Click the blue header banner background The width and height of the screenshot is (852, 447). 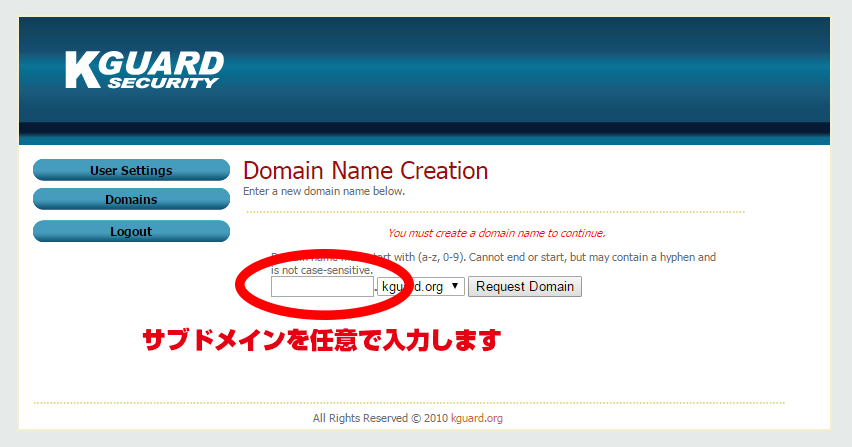tap(520, 70)
